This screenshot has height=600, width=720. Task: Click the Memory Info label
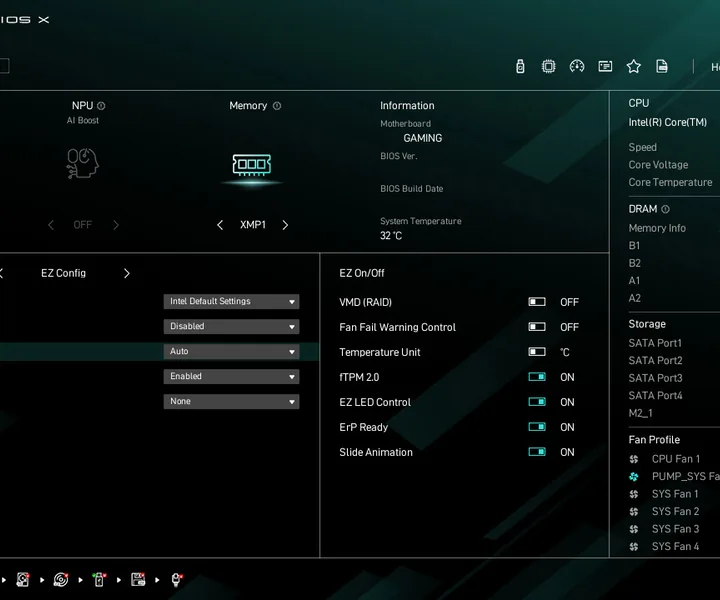point(657,228)
